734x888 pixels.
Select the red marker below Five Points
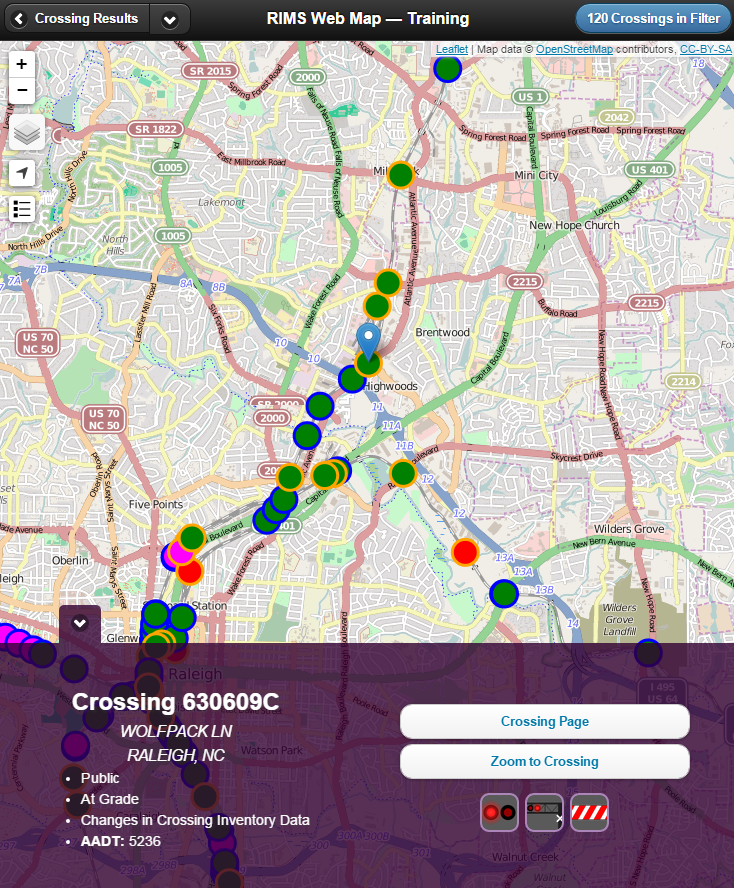(190, 571)
